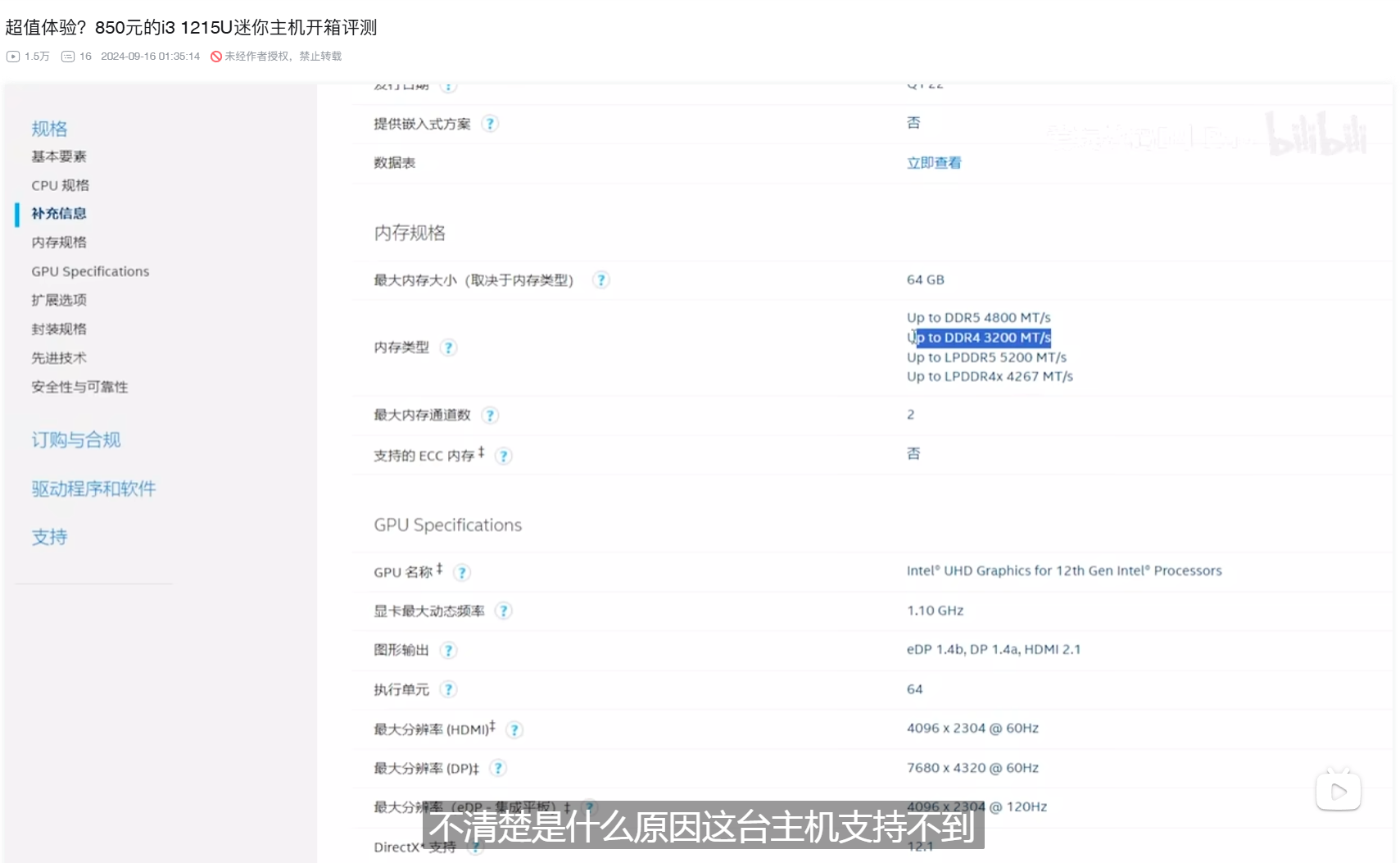Click the 2024-09-16 publish date text
This screenshot has height=863, width=1400.
point(150,57)
